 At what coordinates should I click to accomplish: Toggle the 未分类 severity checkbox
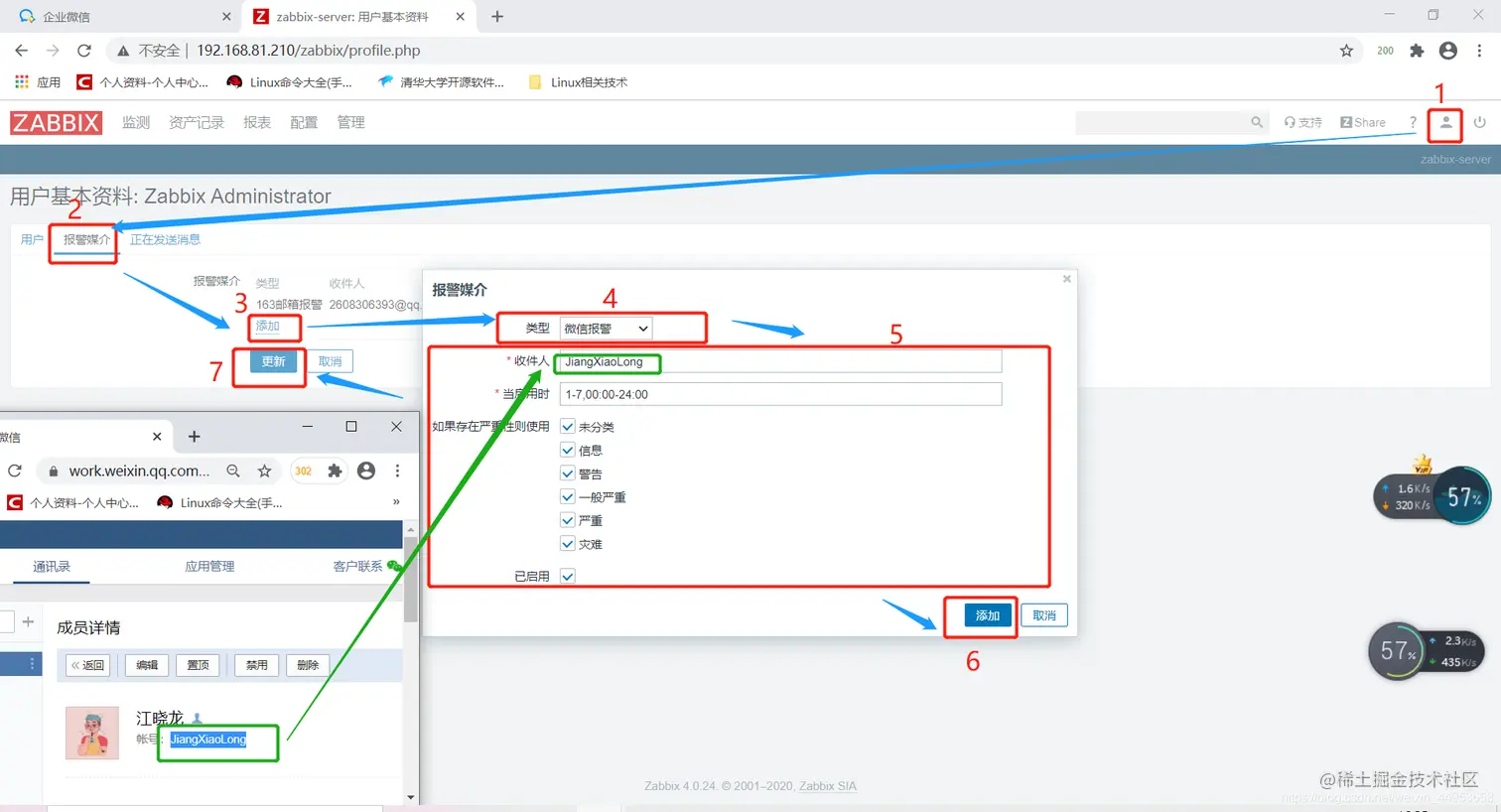tap(568, 426)
